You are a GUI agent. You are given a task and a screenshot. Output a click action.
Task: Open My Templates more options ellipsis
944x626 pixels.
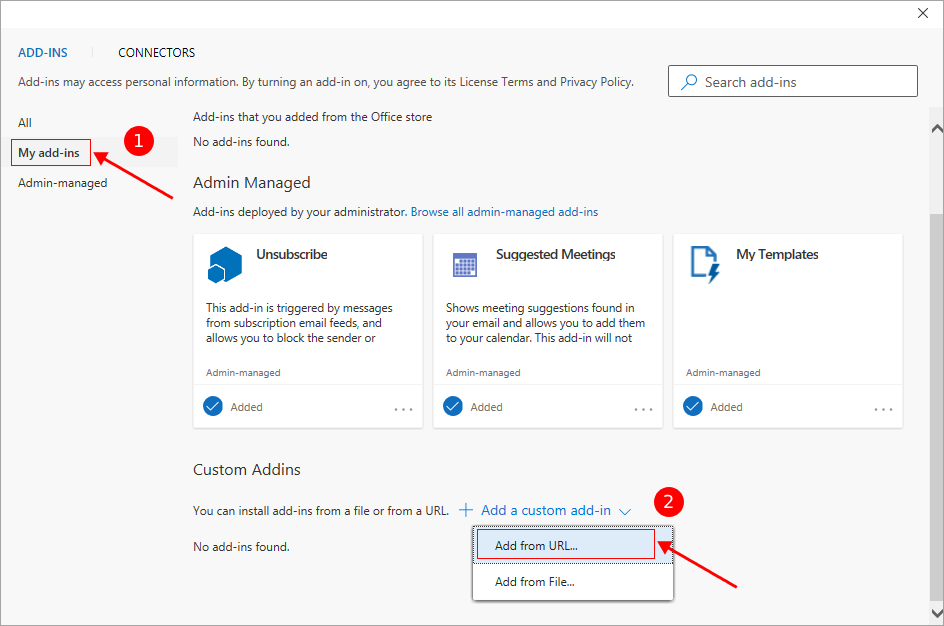[x=883, y=409]
